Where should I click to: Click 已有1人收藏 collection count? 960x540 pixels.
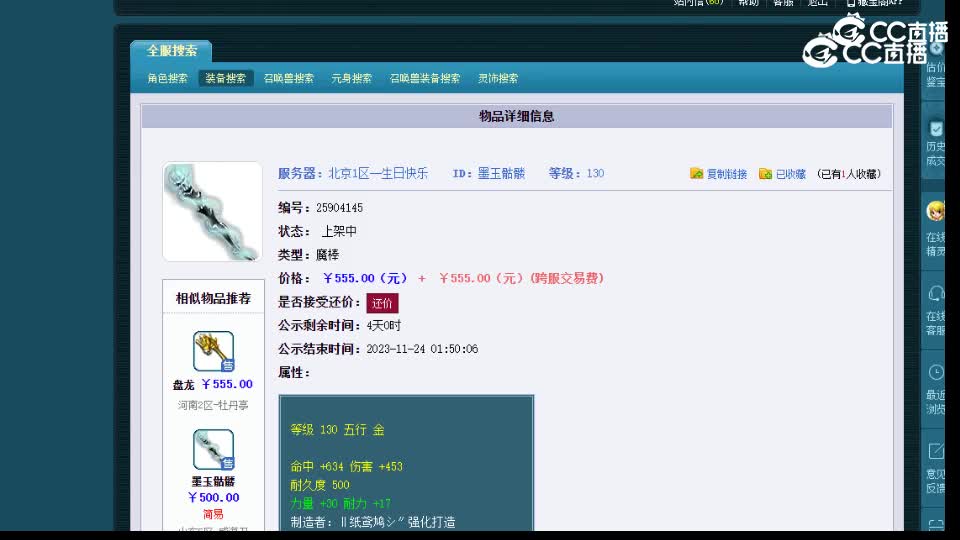click(849, 174)
